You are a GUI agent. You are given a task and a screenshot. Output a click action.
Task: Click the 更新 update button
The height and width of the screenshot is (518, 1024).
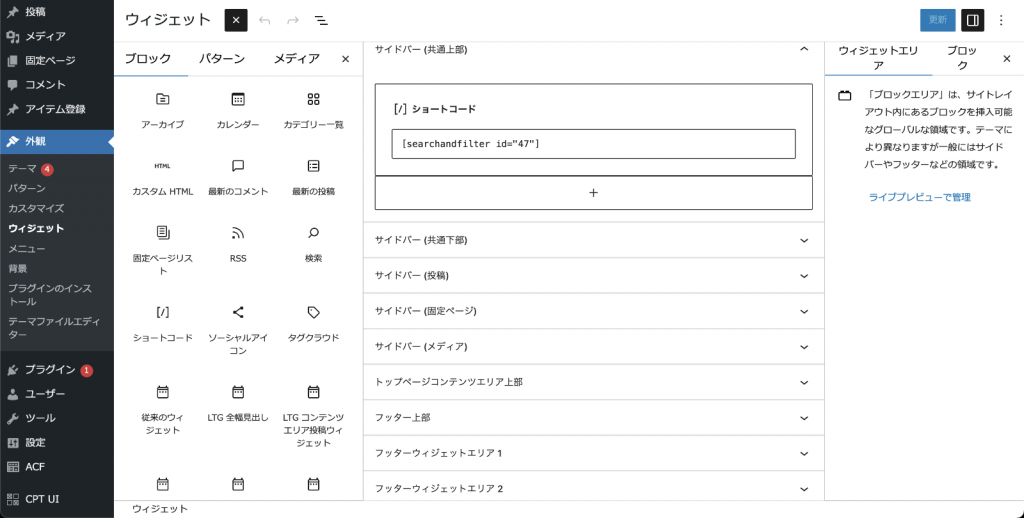[x=937, y=20]
